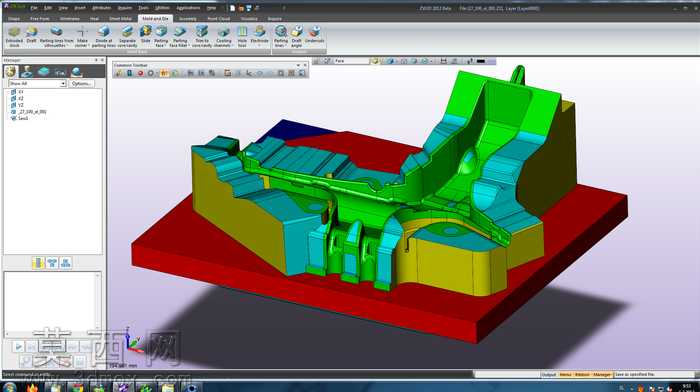Click Manager toggle in status bar
The width and height of the screenshot is (700, 392).
click(602, 375)
